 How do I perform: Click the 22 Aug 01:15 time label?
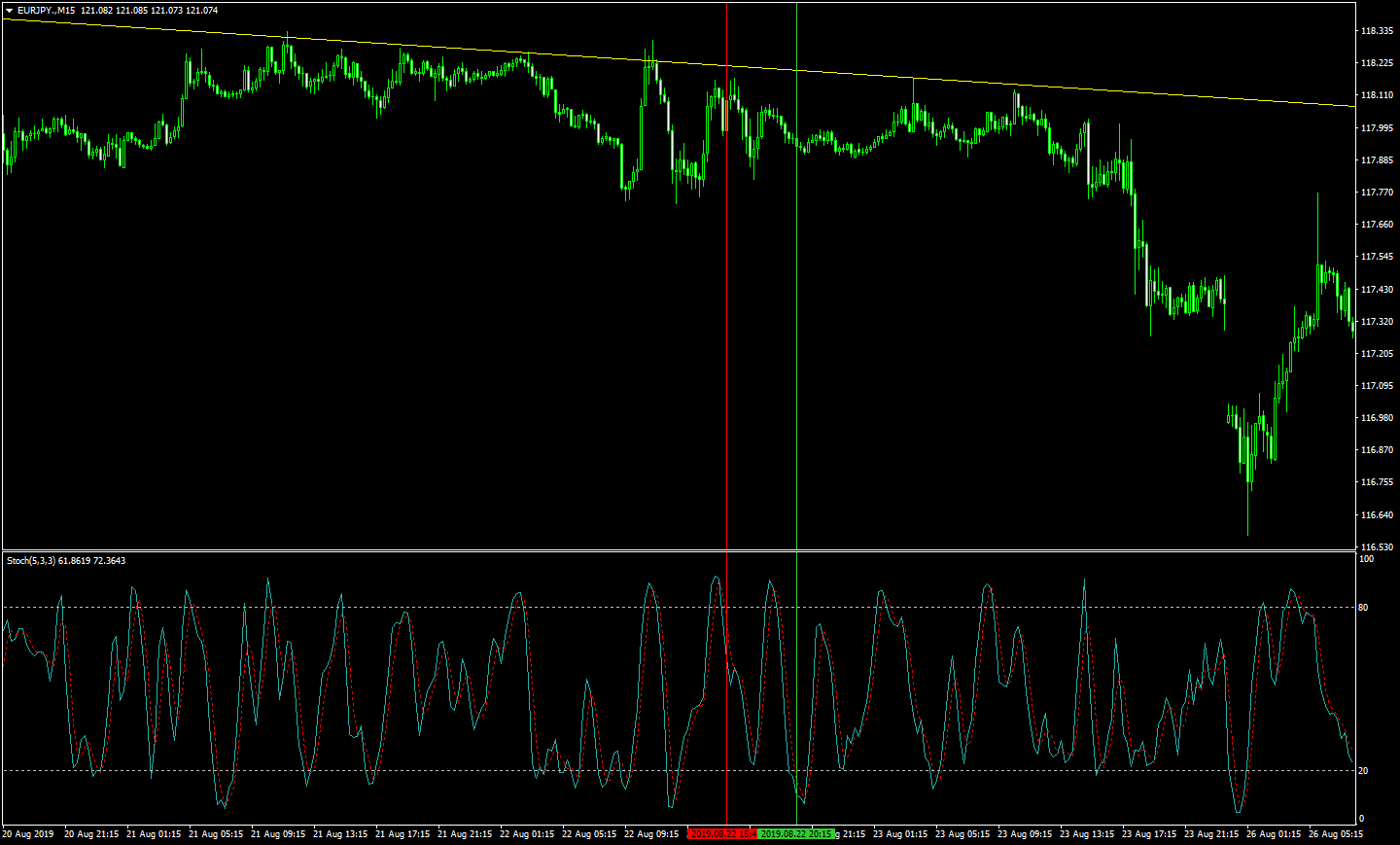tap(527, 834)
